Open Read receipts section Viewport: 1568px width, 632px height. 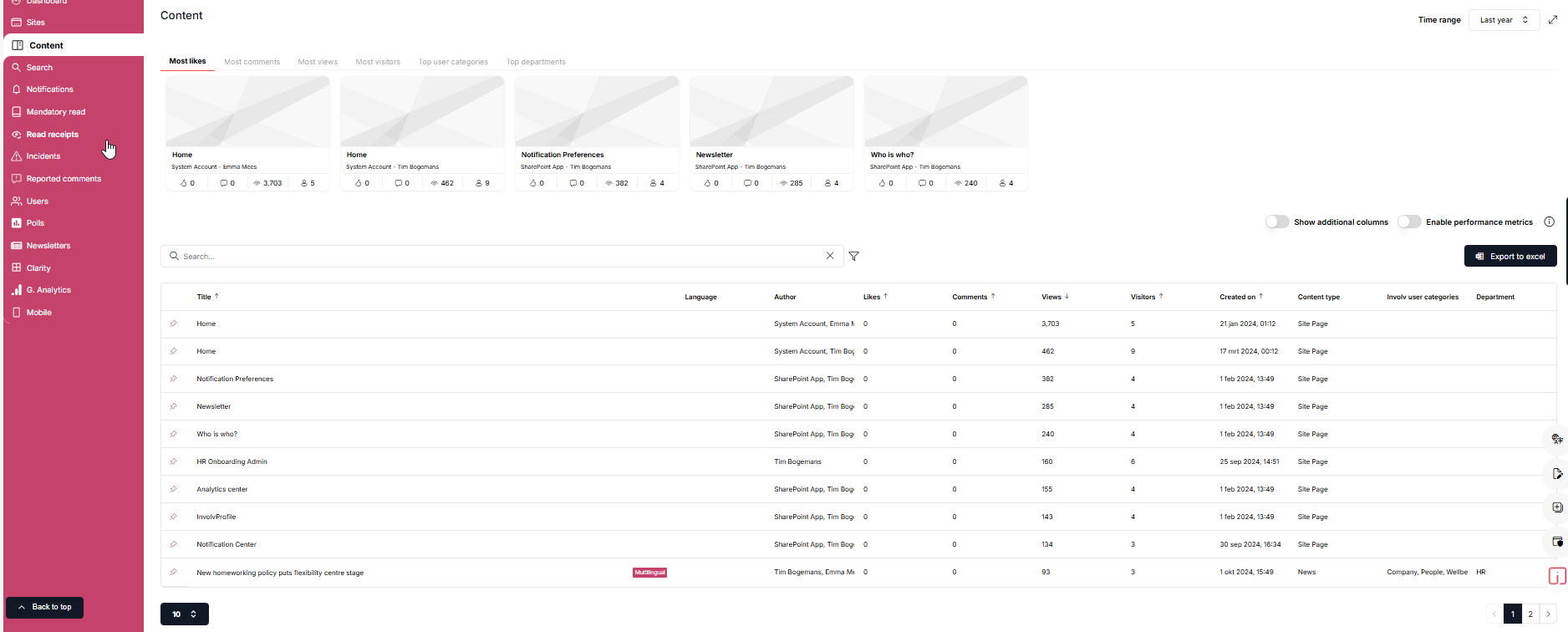(x=52, y=135)
